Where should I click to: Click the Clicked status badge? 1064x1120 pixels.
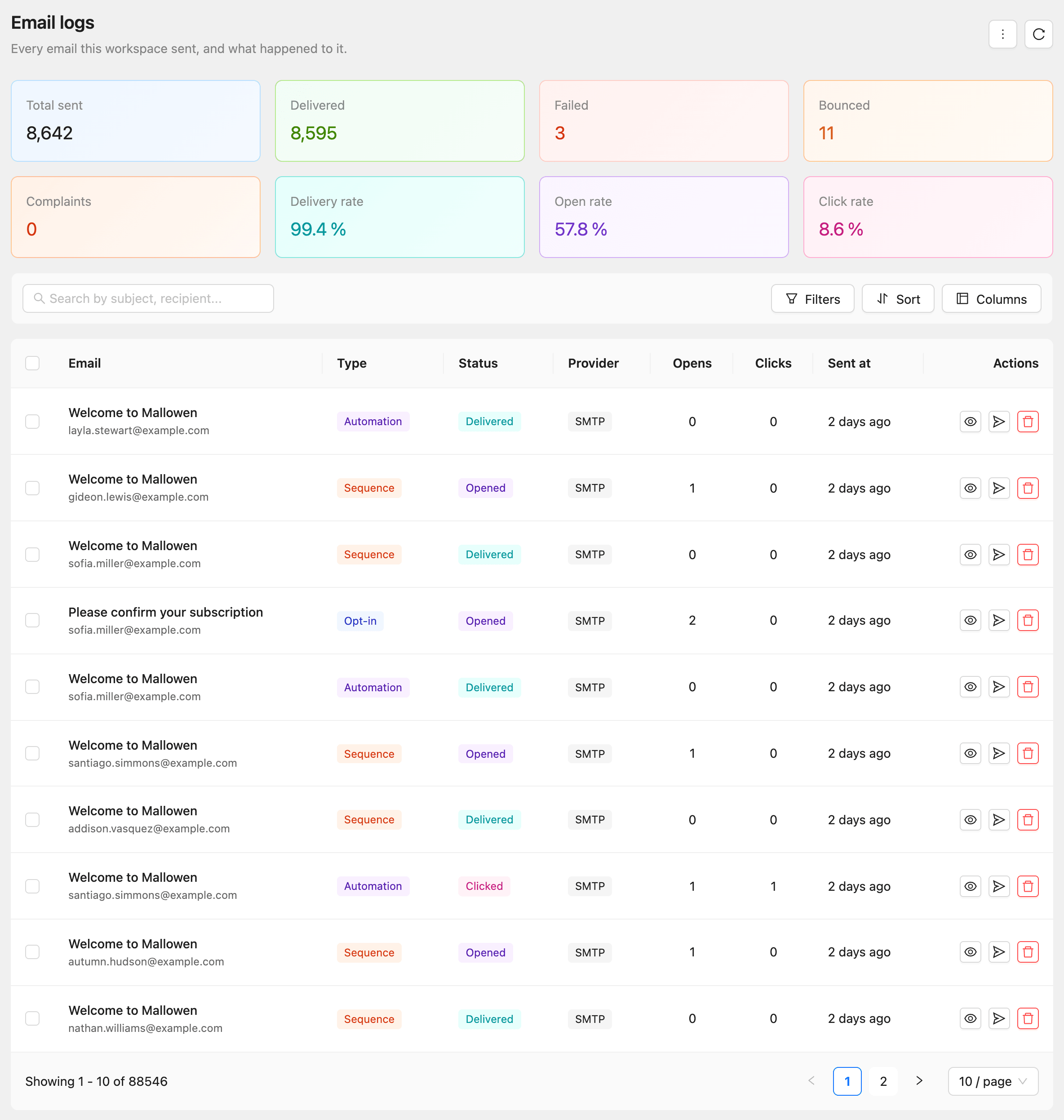484,886
